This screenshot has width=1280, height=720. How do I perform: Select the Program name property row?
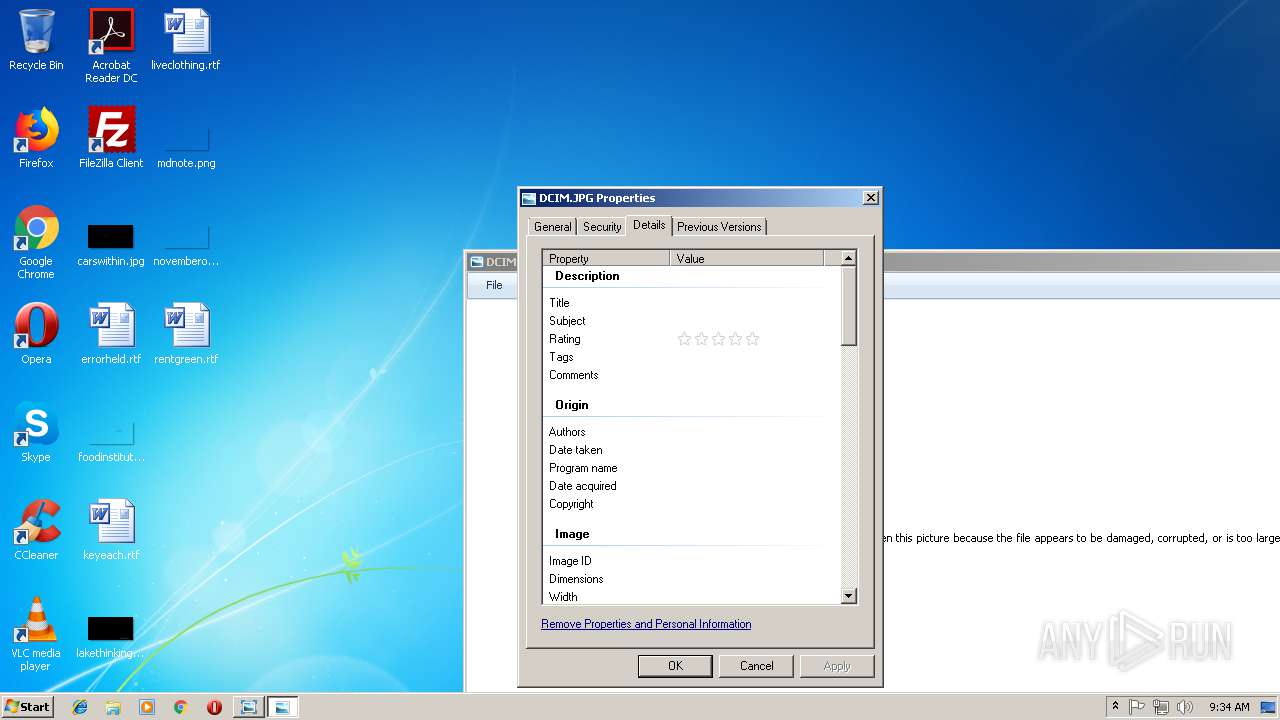691,468
